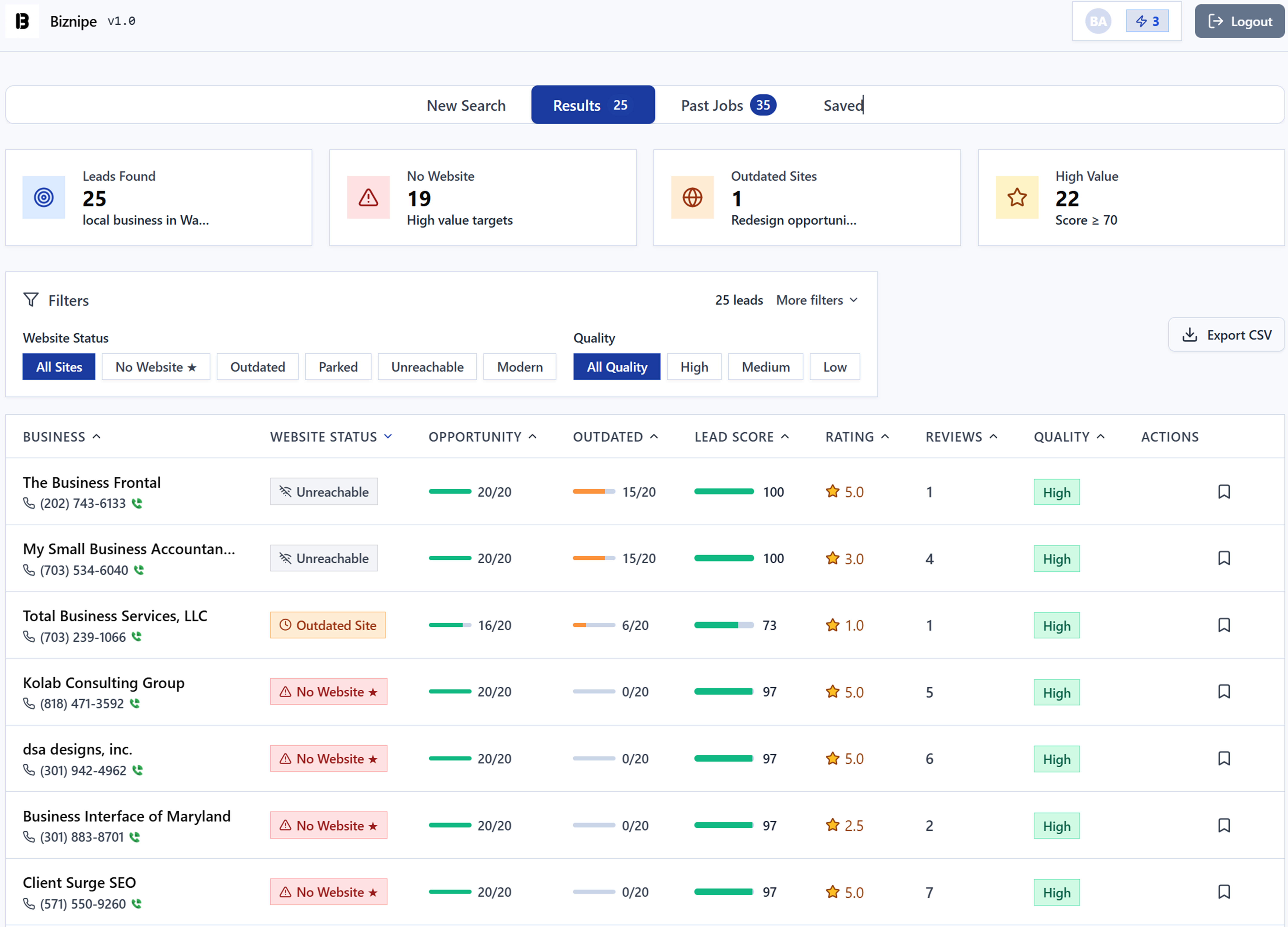Select the All Sites website filter

click(59, 367)
